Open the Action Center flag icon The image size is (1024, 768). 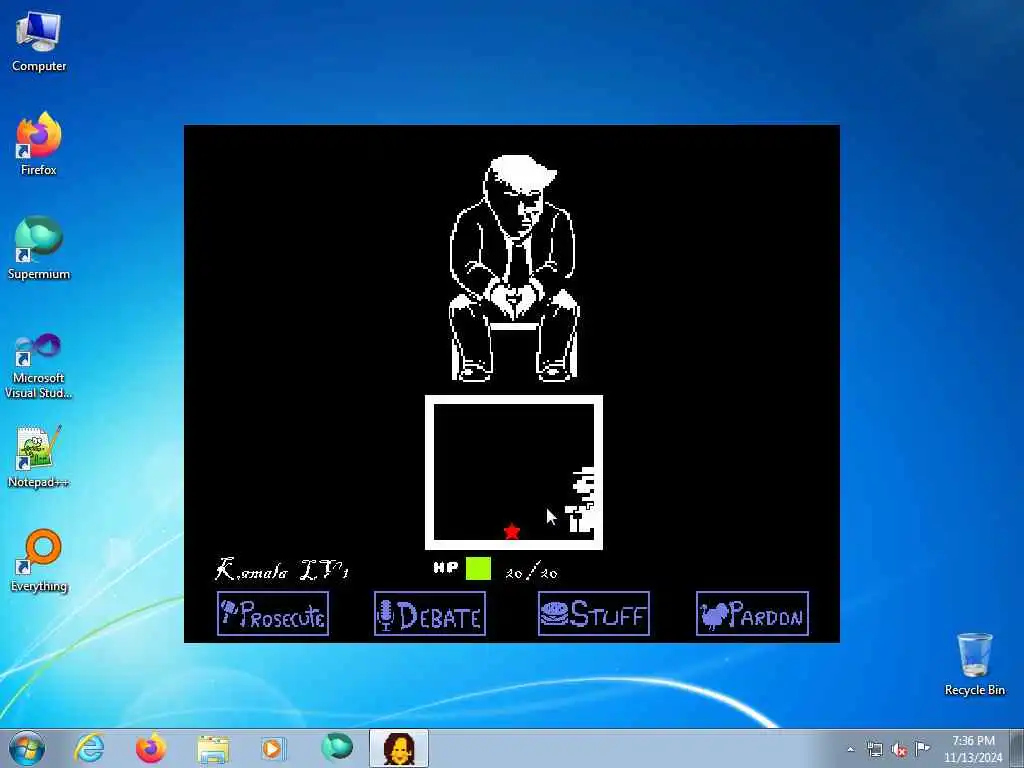point(922,748)
